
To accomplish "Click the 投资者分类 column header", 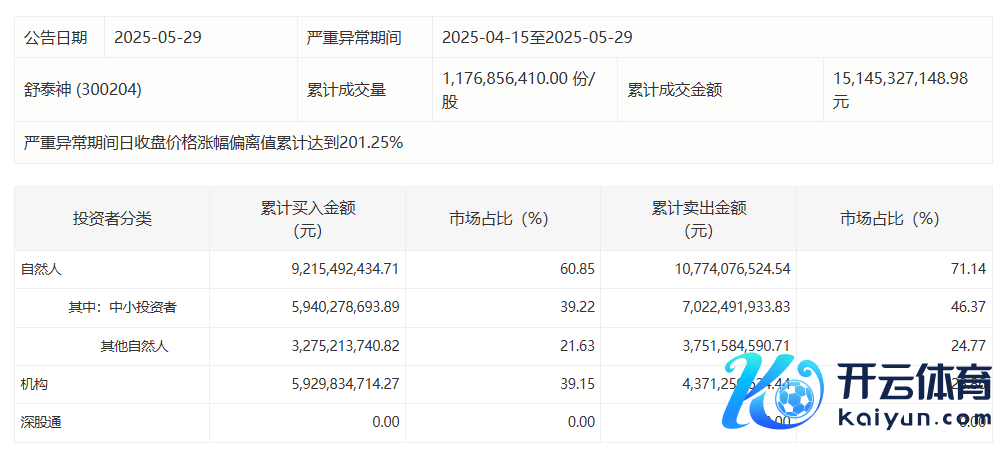I will pos(112,218).
